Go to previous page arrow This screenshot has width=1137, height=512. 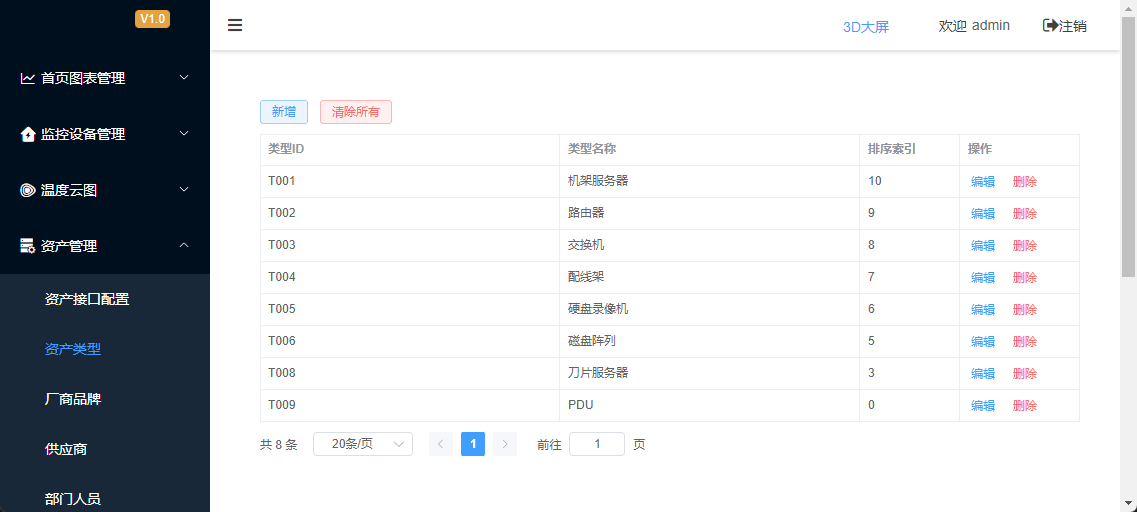pyautogui.click(x=441, y=444)
